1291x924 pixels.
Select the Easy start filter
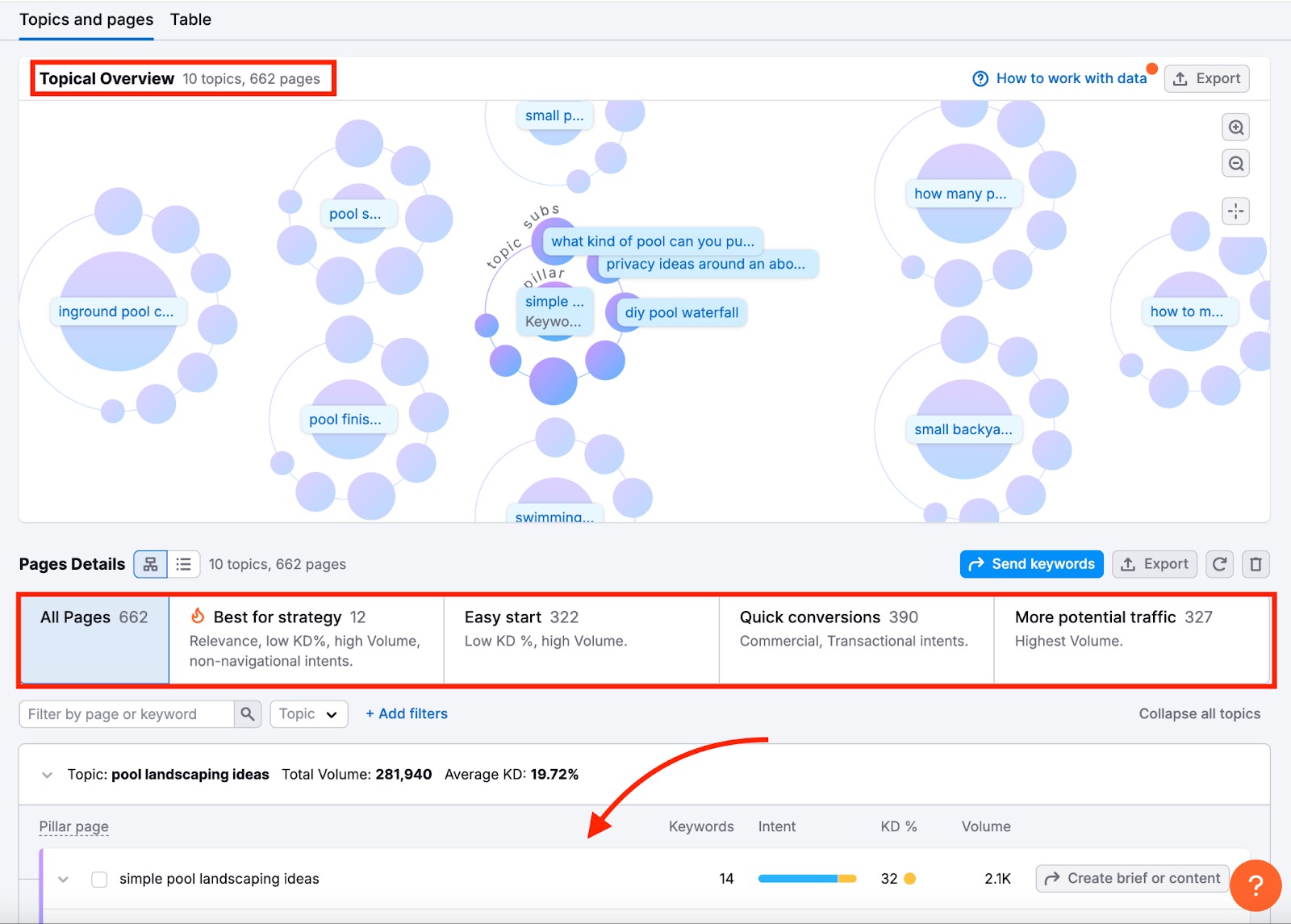(581, 640)
